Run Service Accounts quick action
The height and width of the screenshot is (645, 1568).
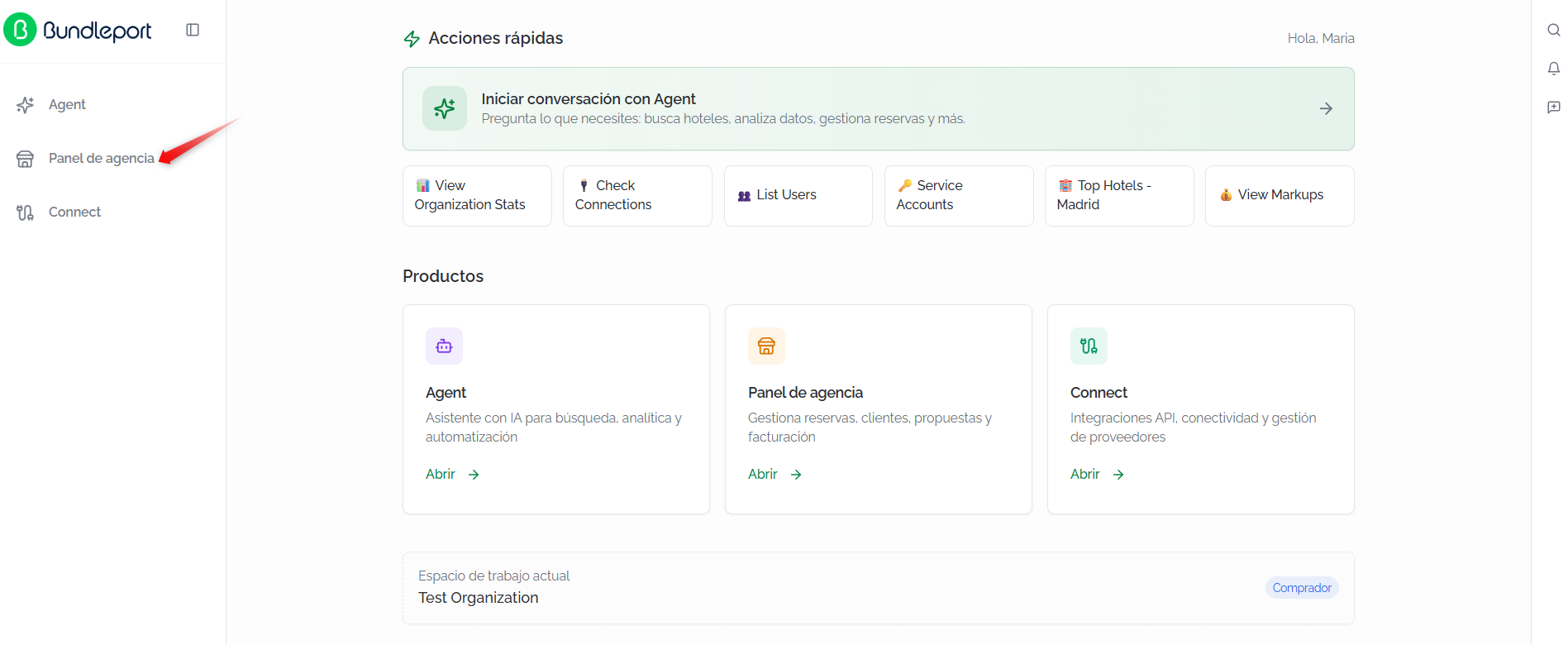click(959, 195)
